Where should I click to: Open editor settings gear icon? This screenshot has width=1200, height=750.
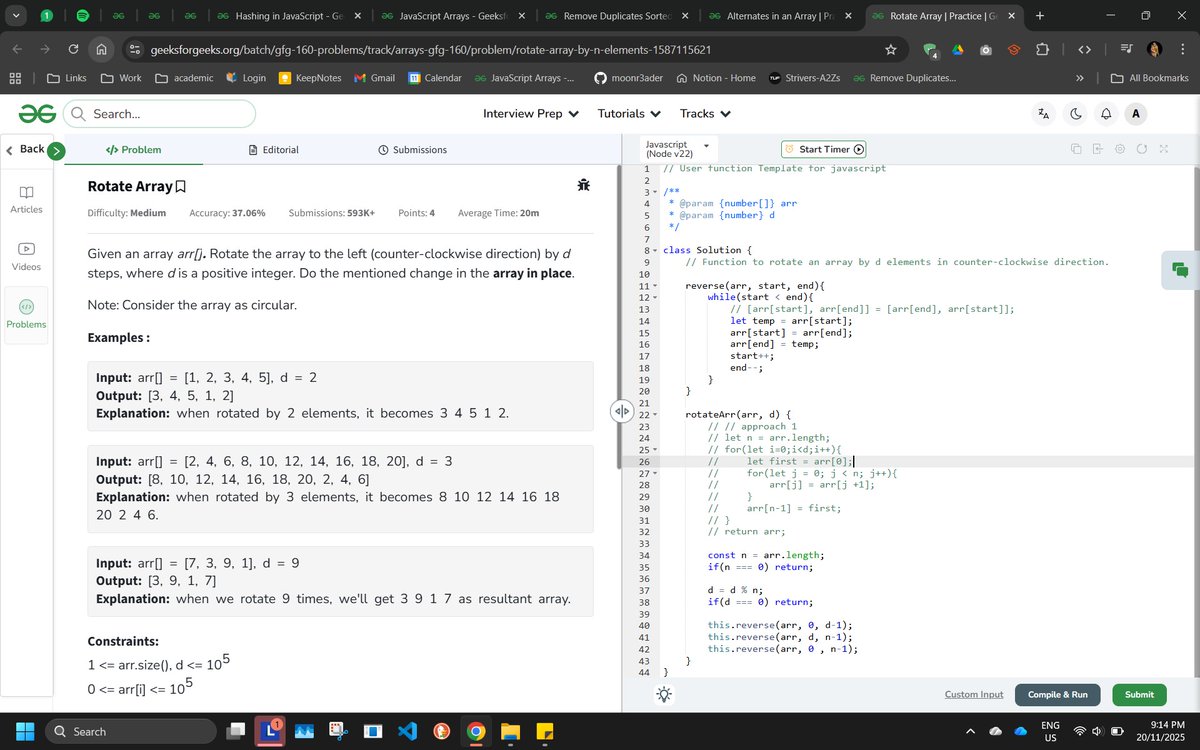(1119, 149)
